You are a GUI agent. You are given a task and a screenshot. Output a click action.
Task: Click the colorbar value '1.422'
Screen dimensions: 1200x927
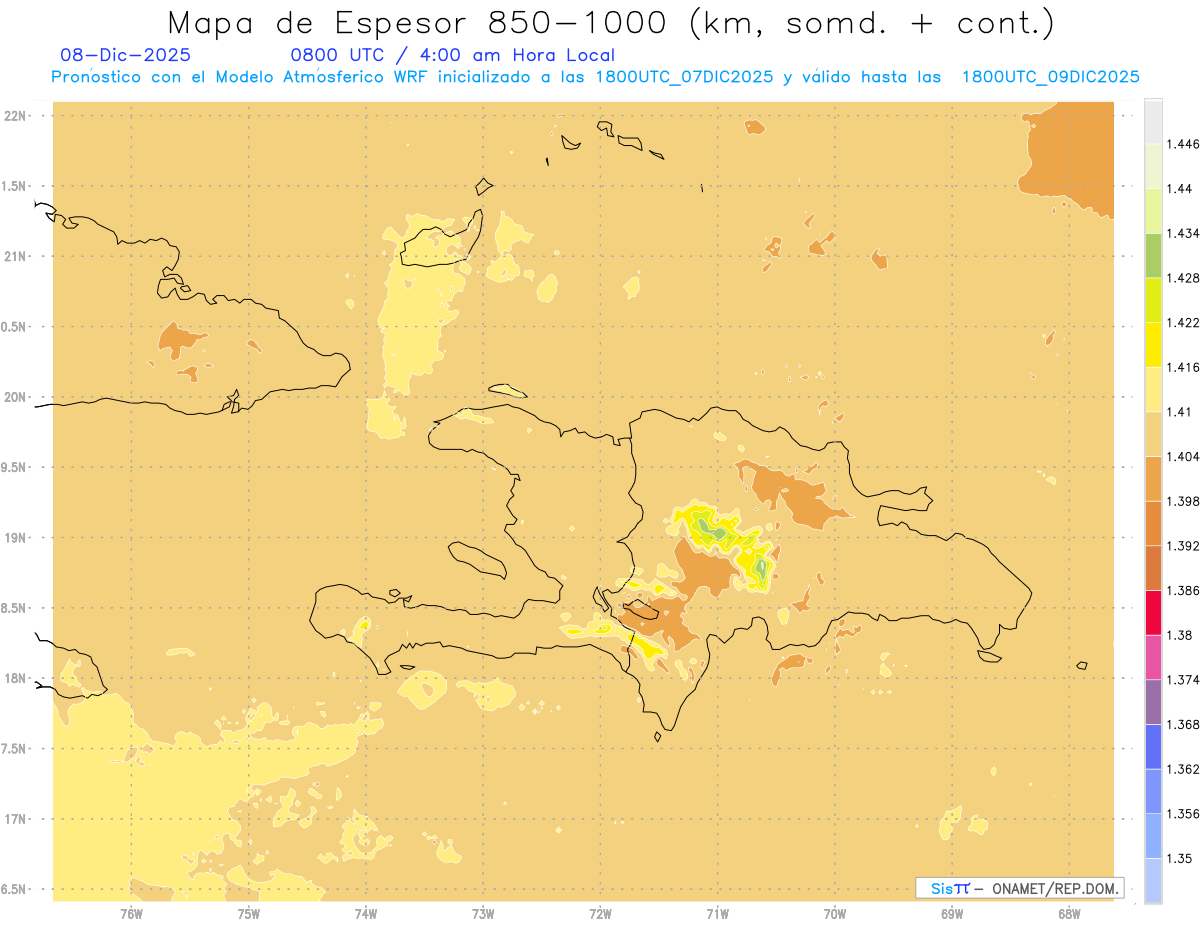(x=1181, y=322)
